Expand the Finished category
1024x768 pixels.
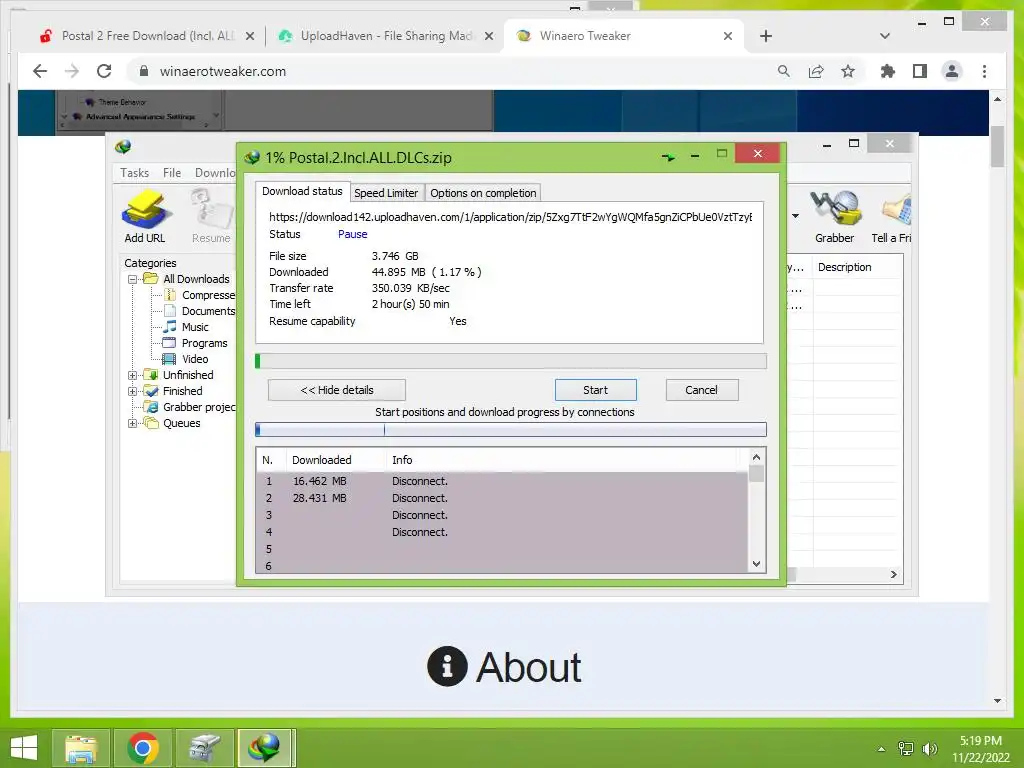pyautogui.click(x=132, y=391)
